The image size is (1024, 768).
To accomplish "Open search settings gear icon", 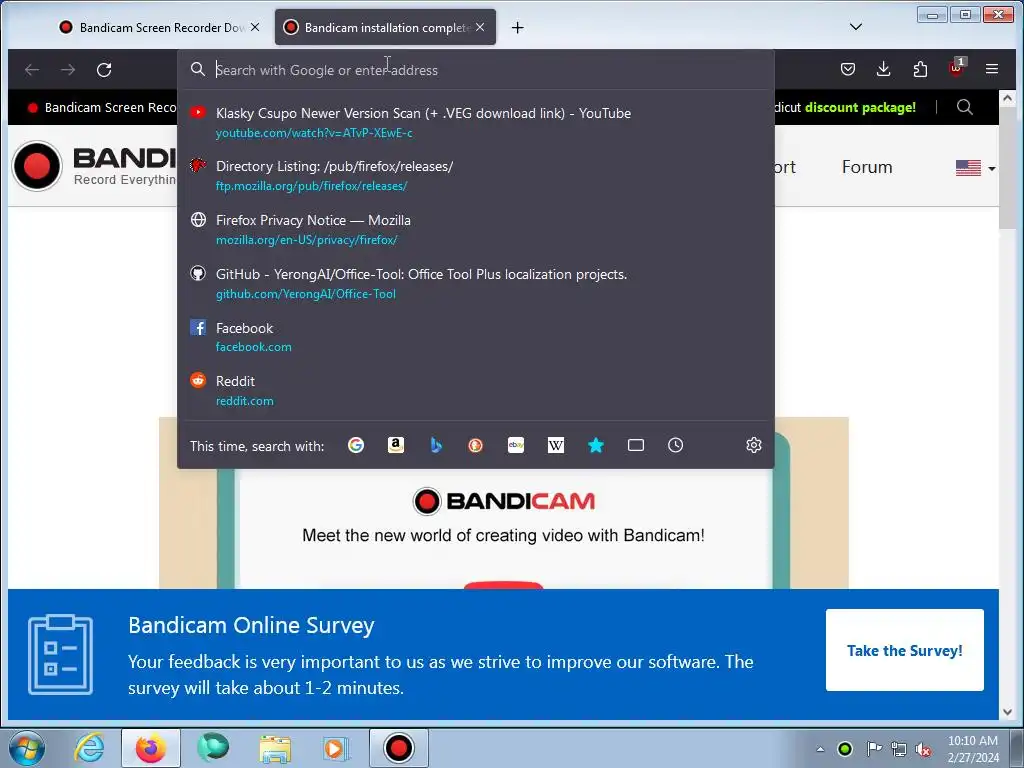I will (x=754, y=445).
